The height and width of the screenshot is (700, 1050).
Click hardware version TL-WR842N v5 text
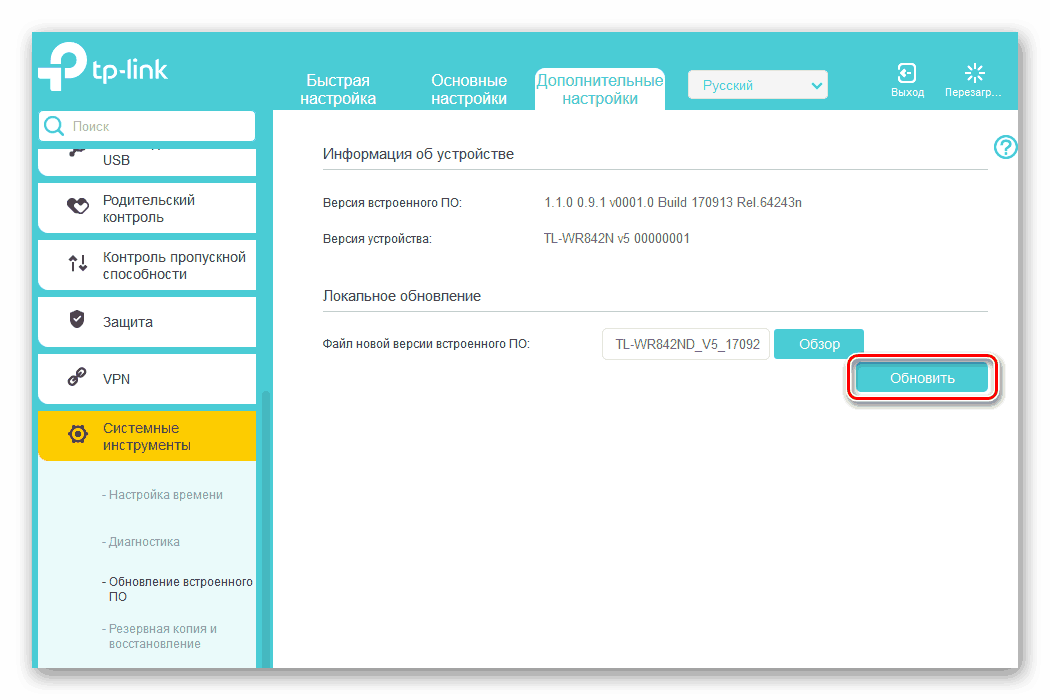(x=616, y=238)
